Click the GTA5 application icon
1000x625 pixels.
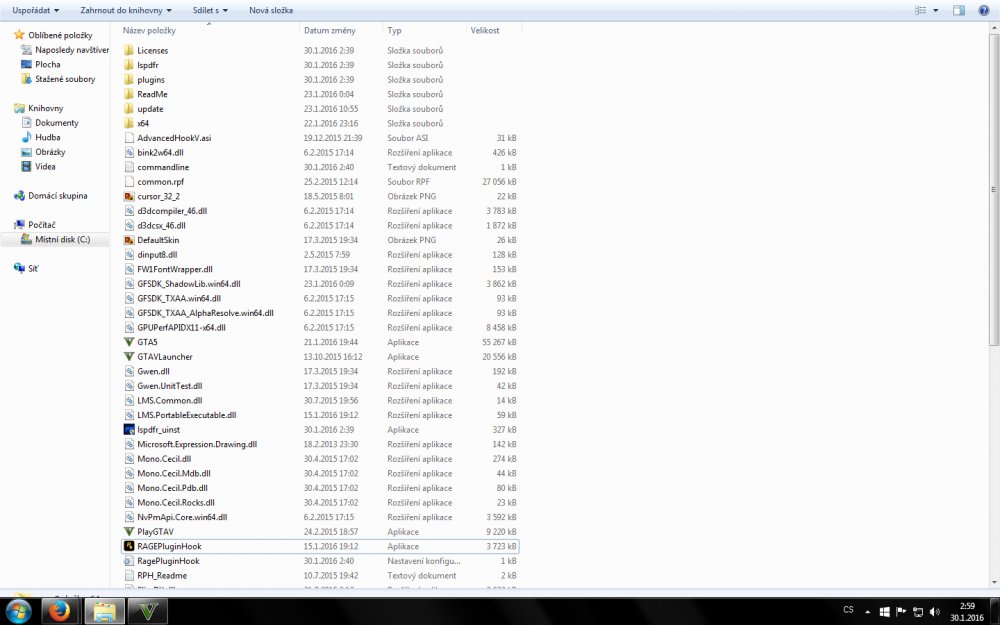click(129, 342)
